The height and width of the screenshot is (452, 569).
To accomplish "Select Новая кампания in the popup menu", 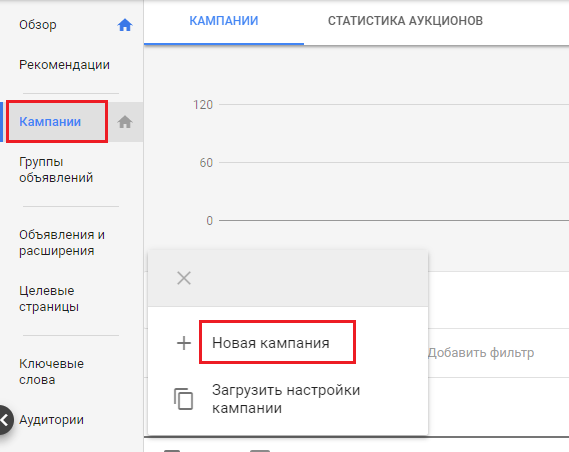I will point(271,343).
